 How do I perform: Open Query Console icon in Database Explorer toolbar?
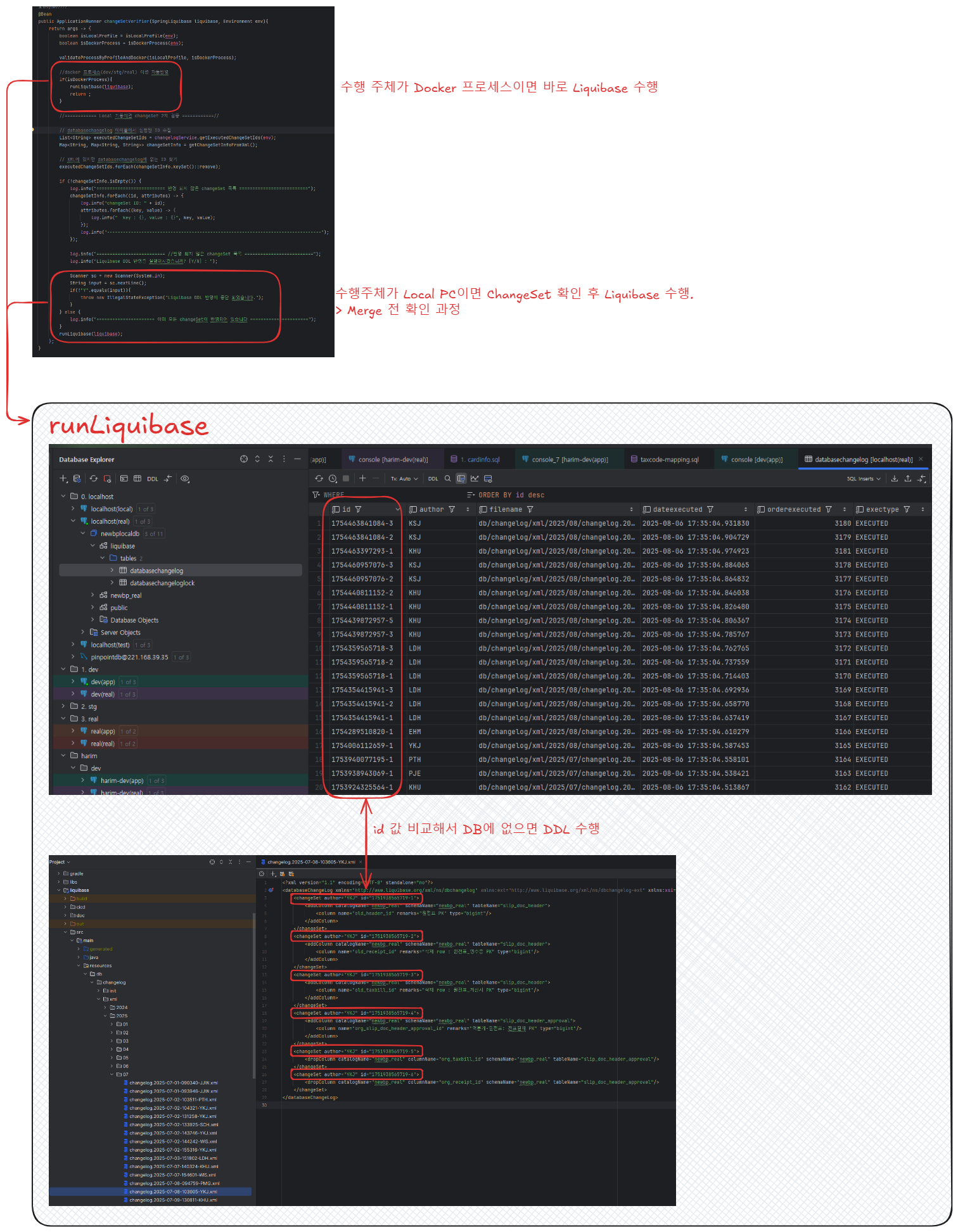click(x=124, y=479)
